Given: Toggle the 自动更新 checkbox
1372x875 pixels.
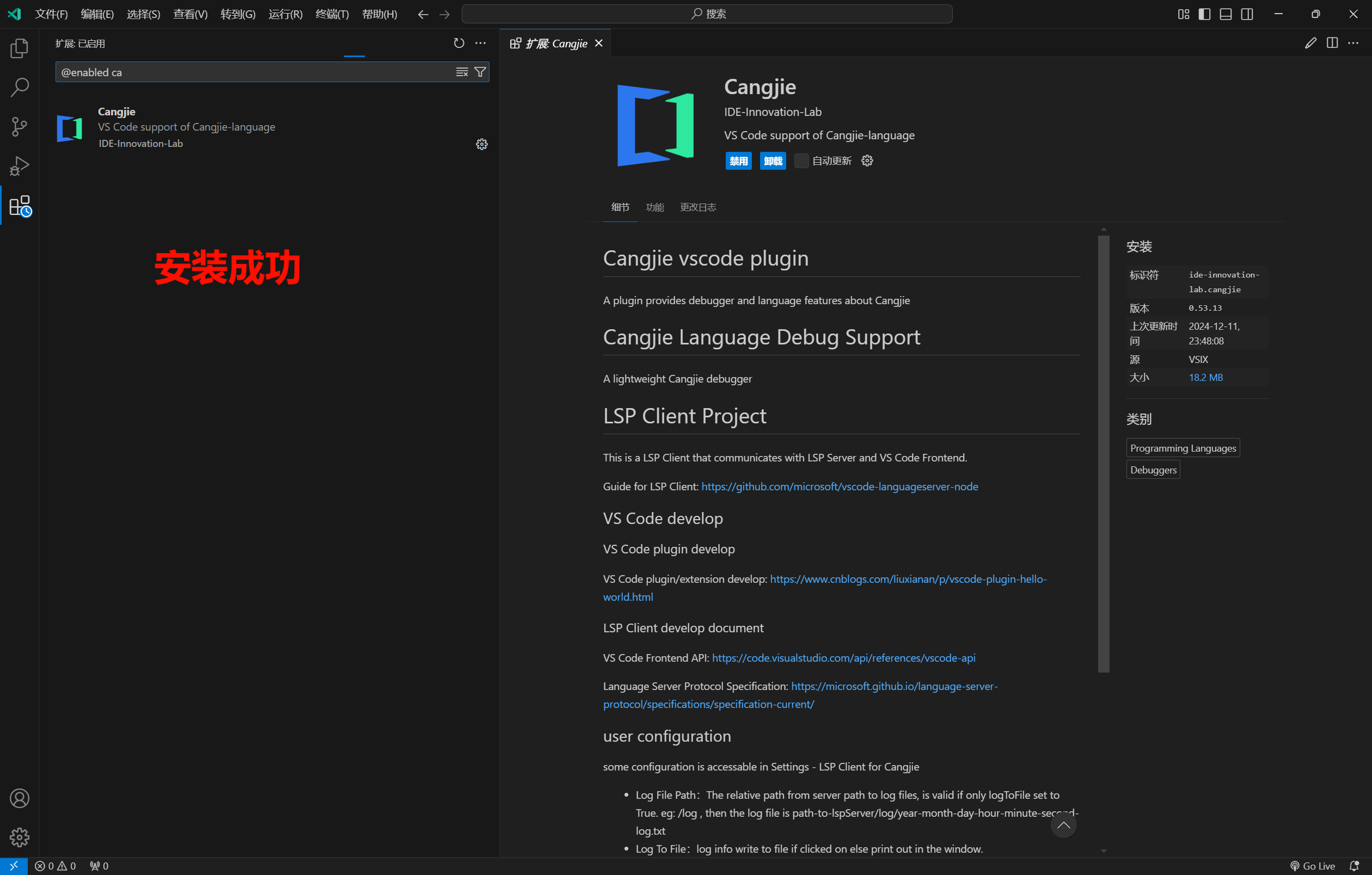Looking at the screenshot, I should [801, 161].
